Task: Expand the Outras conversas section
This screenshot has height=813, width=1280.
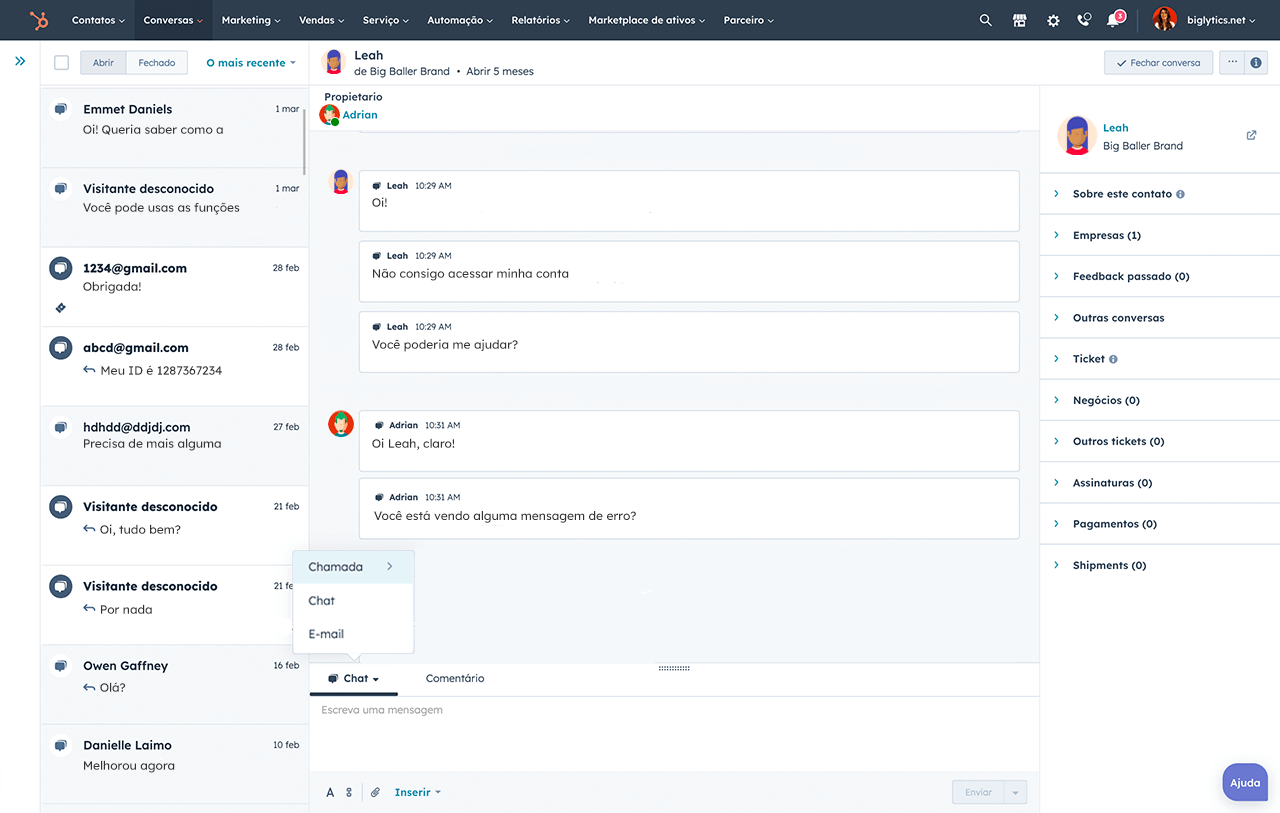Action: [1160, 318]
